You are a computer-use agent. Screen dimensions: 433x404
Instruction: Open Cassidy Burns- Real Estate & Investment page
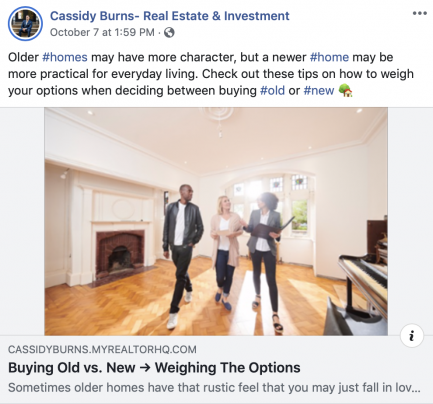coord(170,16)
